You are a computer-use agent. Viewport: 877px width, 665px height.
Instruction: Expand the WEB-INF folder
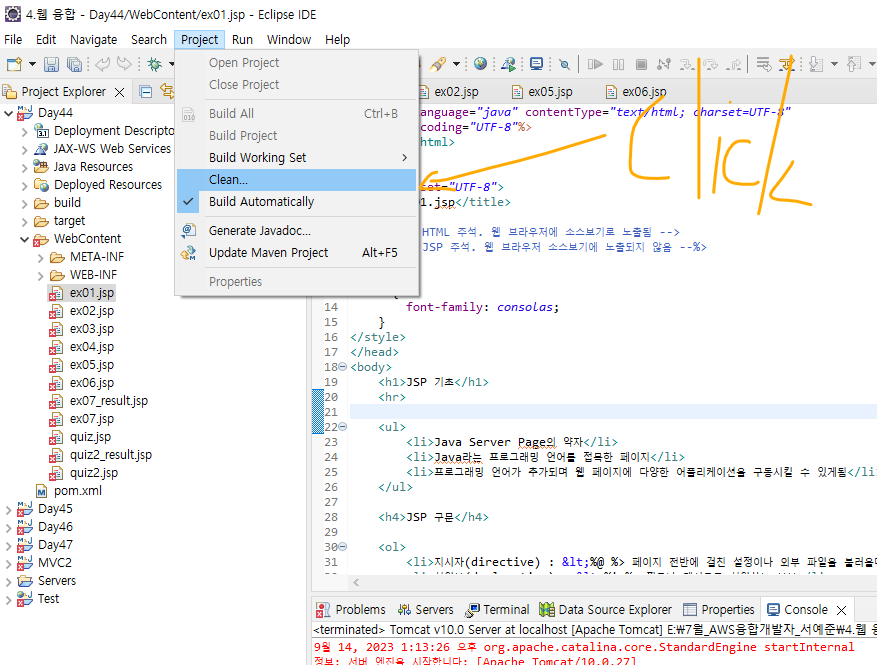(x=40, y=276)
